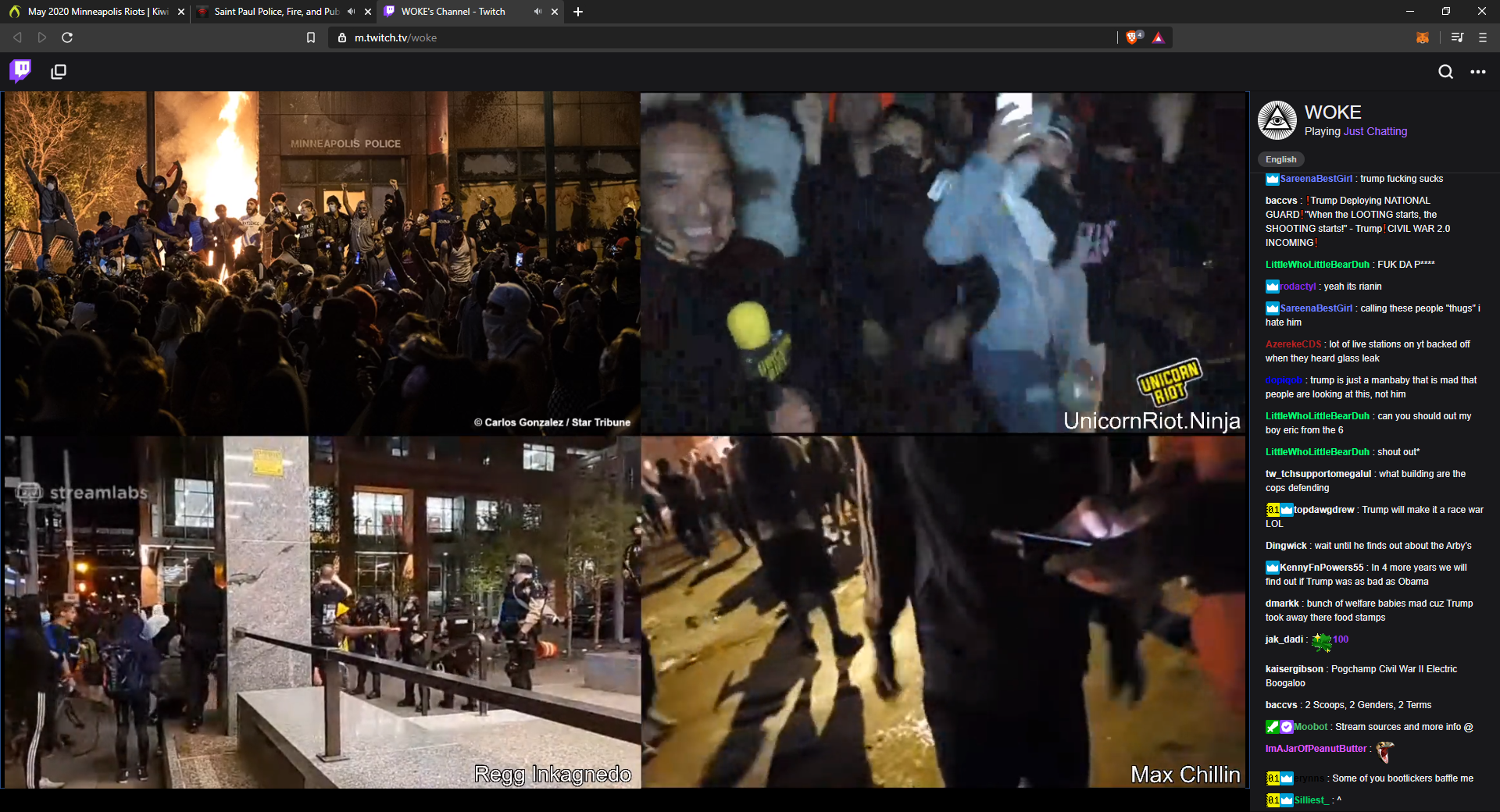
Task: Open the WOKE channel name link
Action: click(x=1333, y=112)
